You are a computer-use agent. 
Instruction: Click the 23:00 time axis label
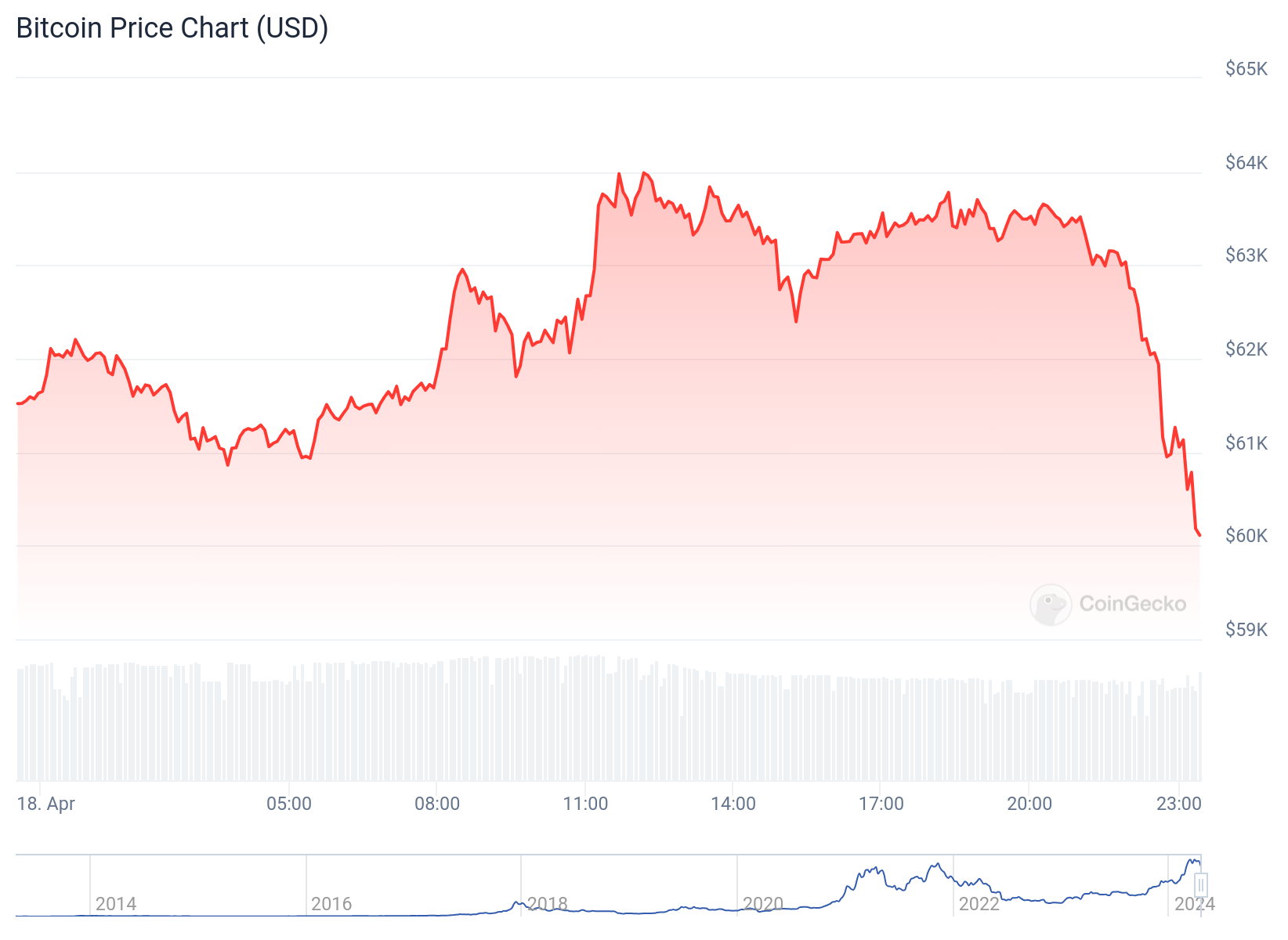point(1179,804)
